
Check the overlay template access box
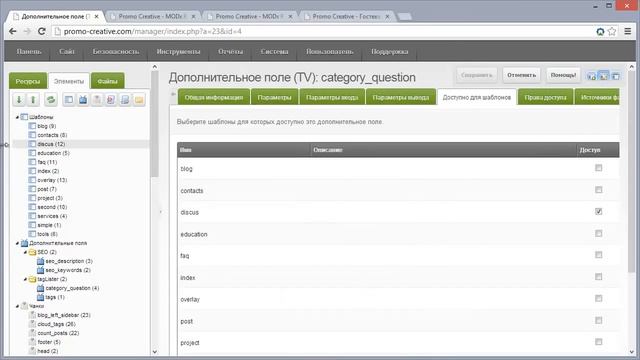[598, 299]
